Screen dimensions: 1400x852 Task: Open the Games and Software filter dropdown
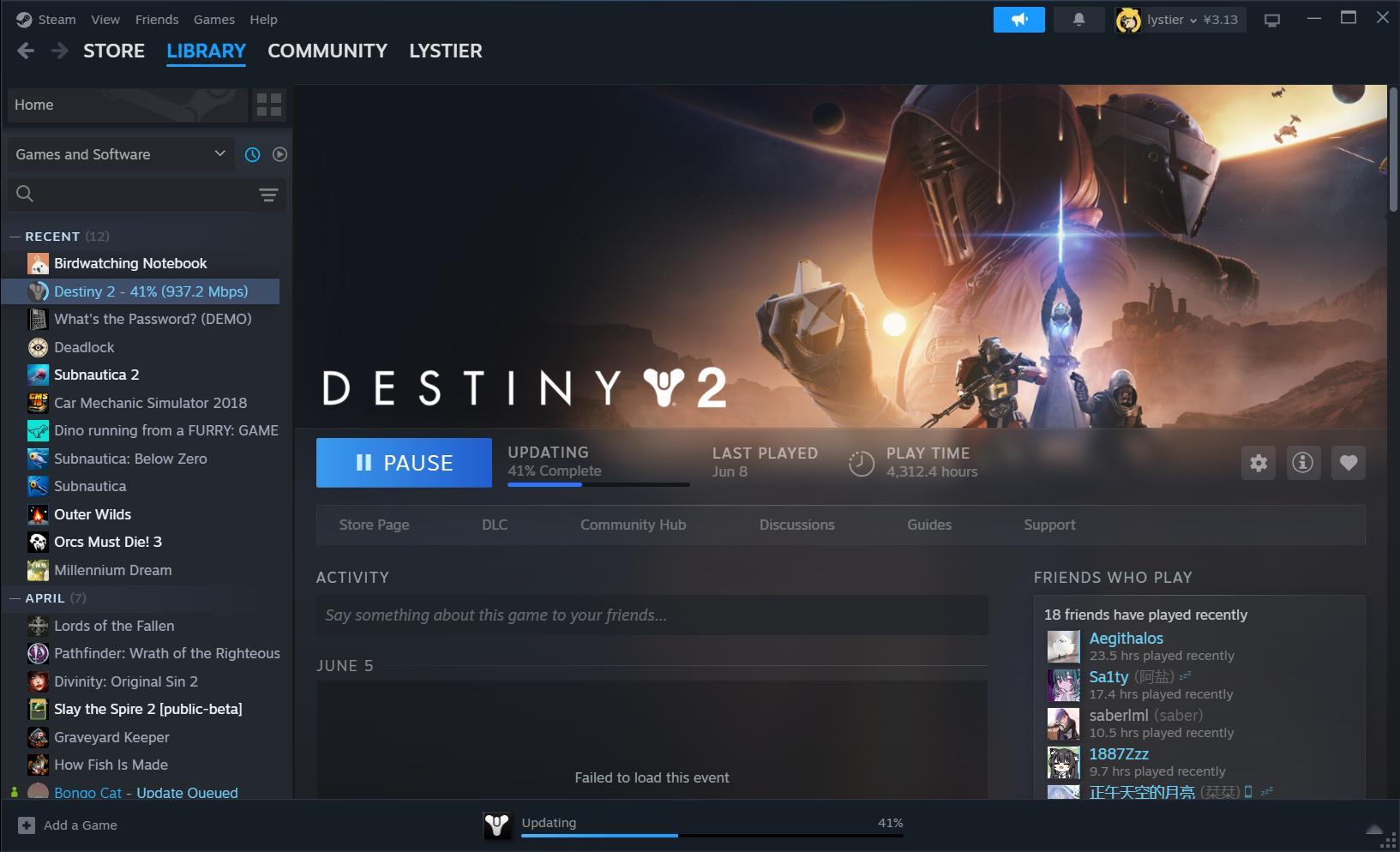[121, 154]
